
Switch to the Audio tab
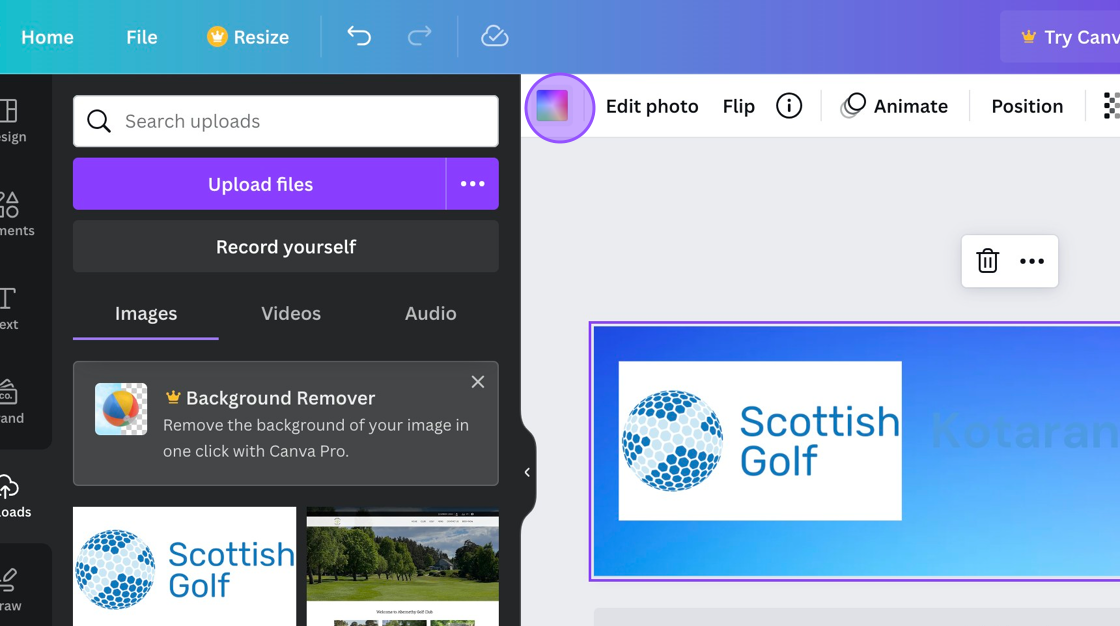430,313
